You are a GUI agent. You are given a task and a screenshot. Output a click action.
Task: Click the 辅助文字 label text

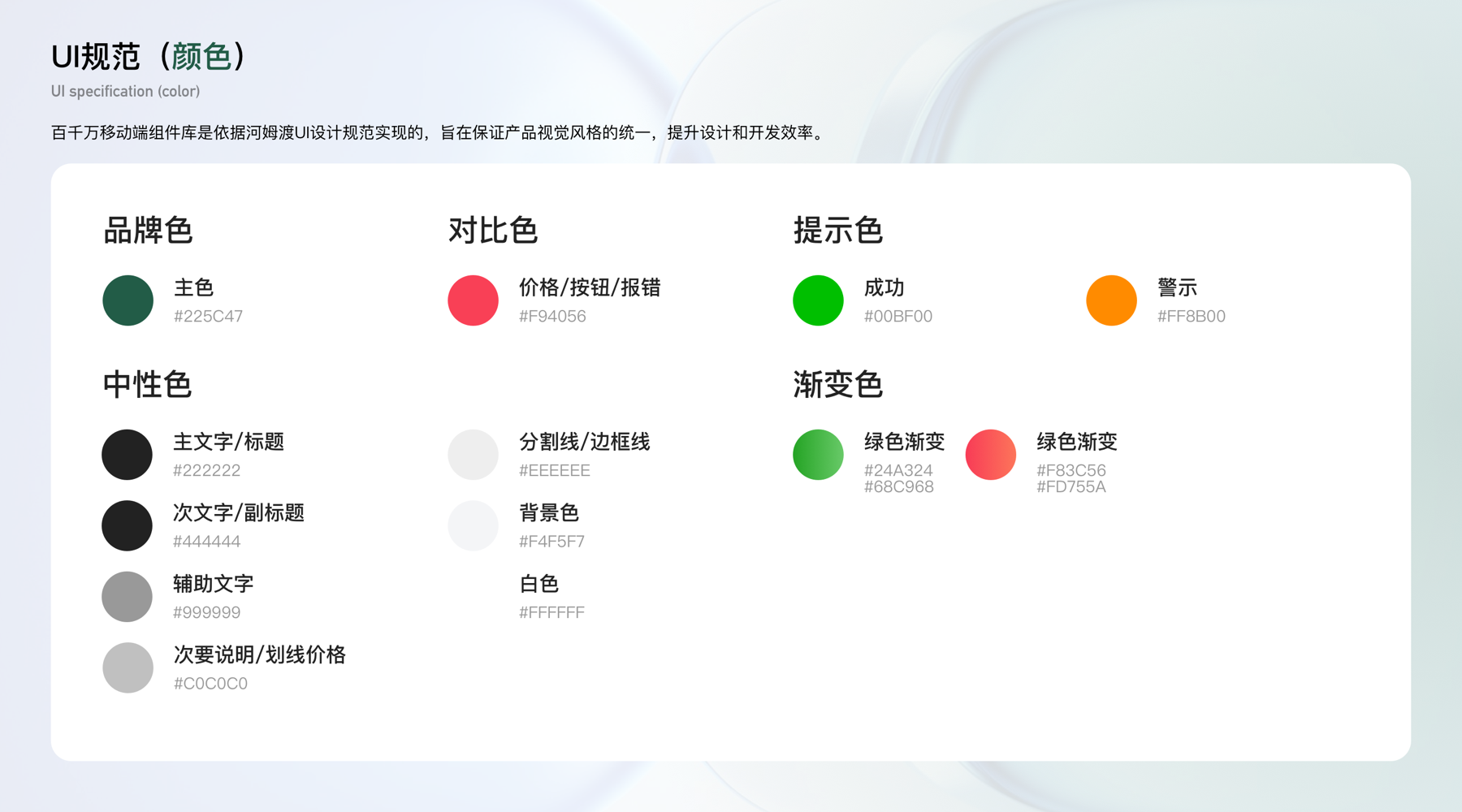coord(214,584)
